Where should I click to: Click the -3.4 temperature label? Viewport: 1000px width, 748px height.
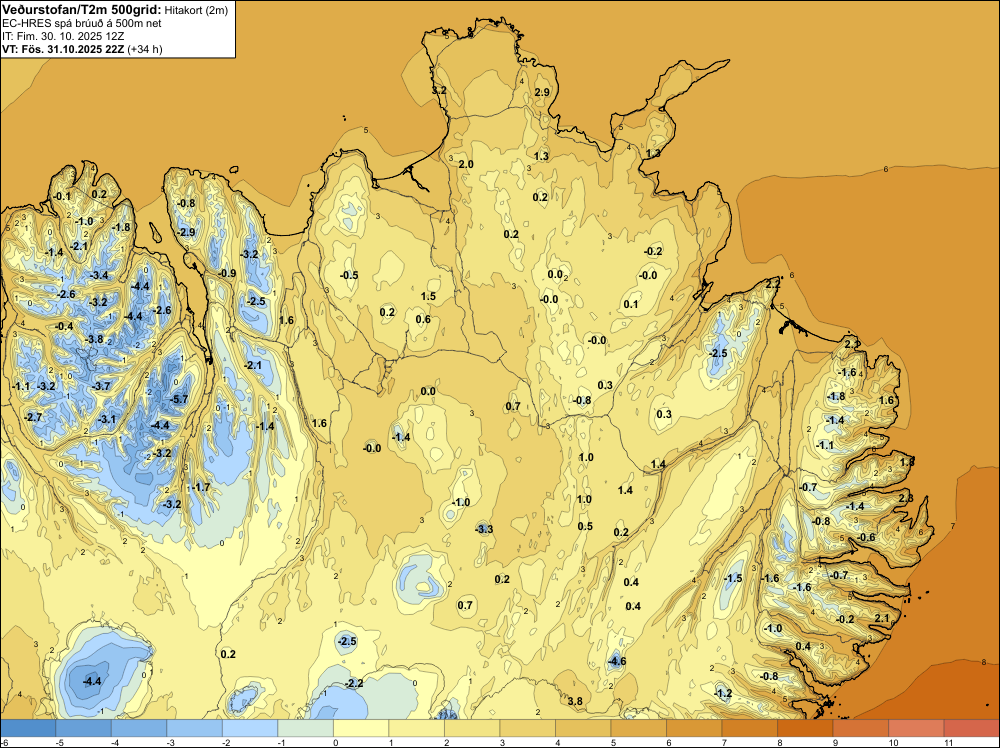click(99, 275)
